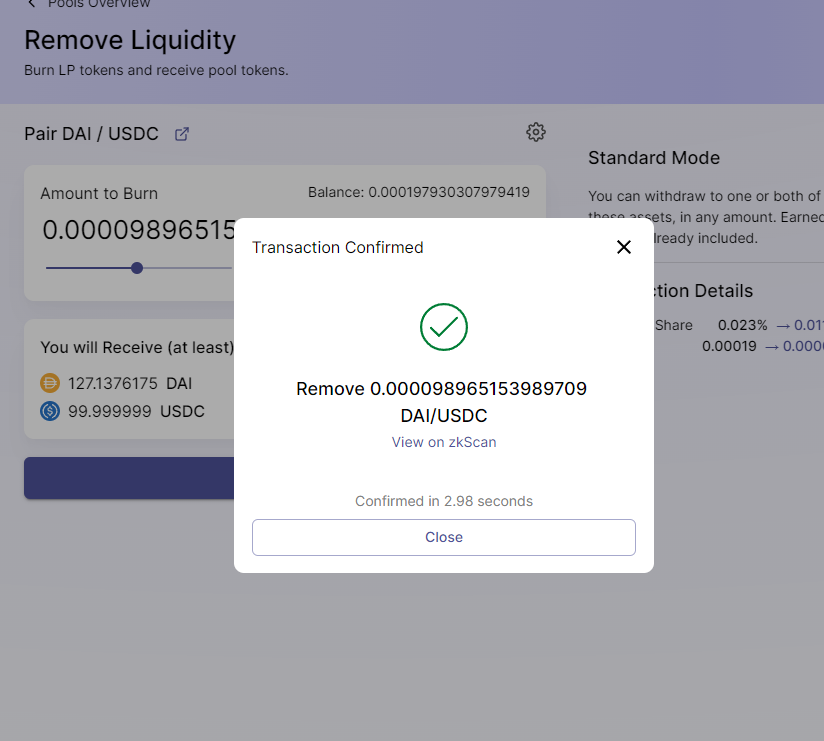Go back to Pools Overview
The height and width of the screenshot is (741, 824).
pos(99,4)
